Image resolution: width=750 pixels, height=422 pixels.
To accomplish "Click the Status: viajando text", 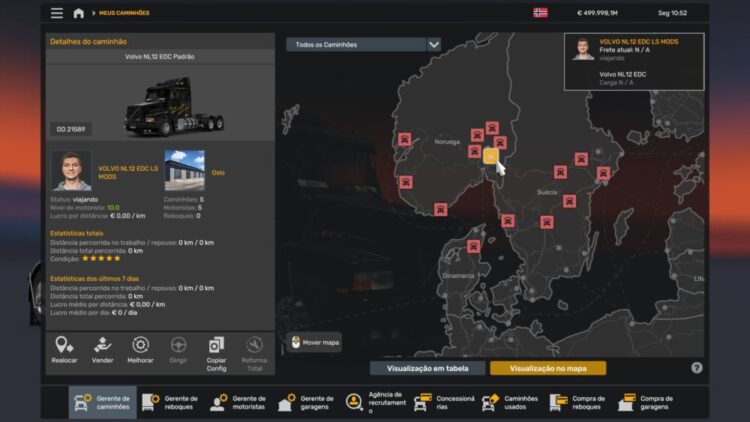I will pos(74,200).
